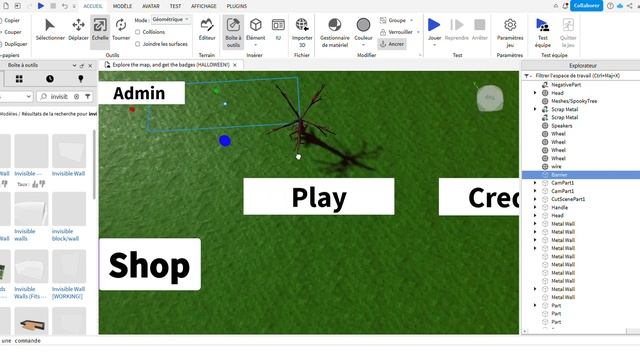Screen dimensions: 640x360
Task: Click the Explorer filter funnel icon
Action: (x=527, y=76)
